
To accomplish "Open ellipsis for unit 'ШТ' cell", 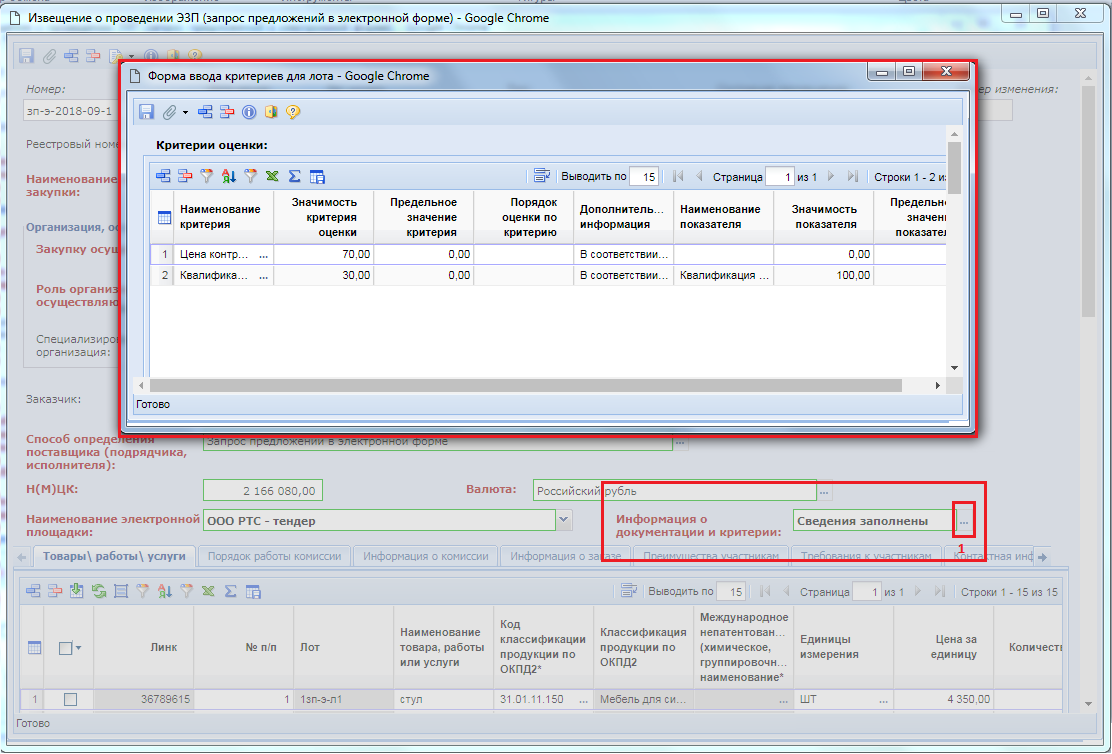I will click(x=884, y=699).
